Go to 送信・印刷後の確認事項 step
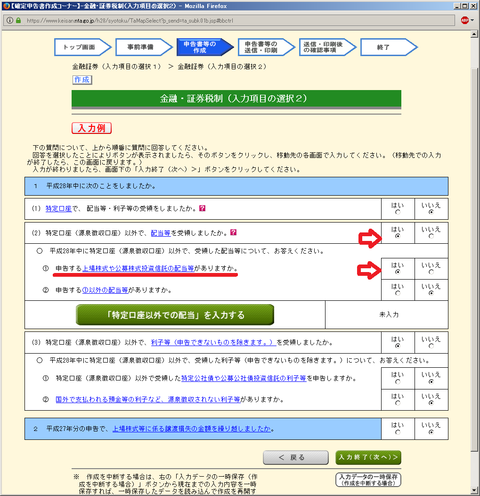The height and width of the screenshot is (496, 480). coord(327,47)
